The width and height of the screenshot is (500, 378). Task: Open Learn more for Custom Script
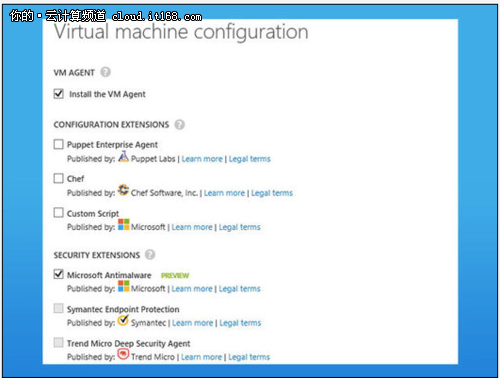coord(192,227)
